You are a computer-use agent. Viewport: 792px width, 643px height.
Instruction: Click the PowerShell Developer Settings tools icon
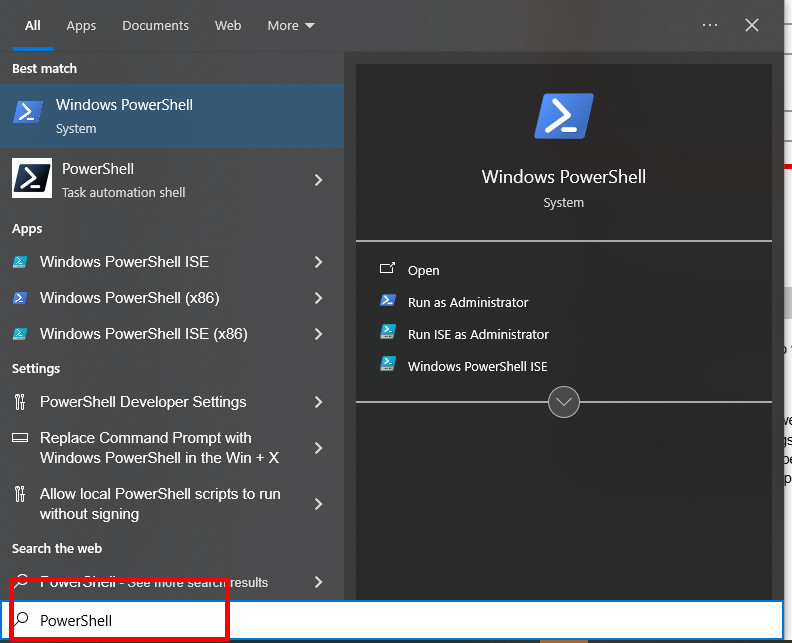(20, 402)
